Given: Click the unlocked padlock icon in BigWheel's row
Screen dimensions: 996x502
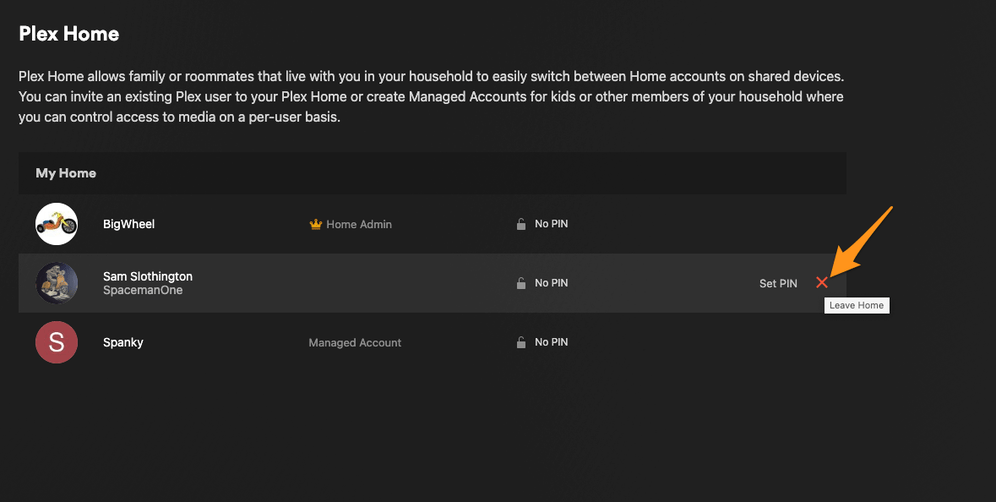Looking at the screenshot, I should pos(521,224).
